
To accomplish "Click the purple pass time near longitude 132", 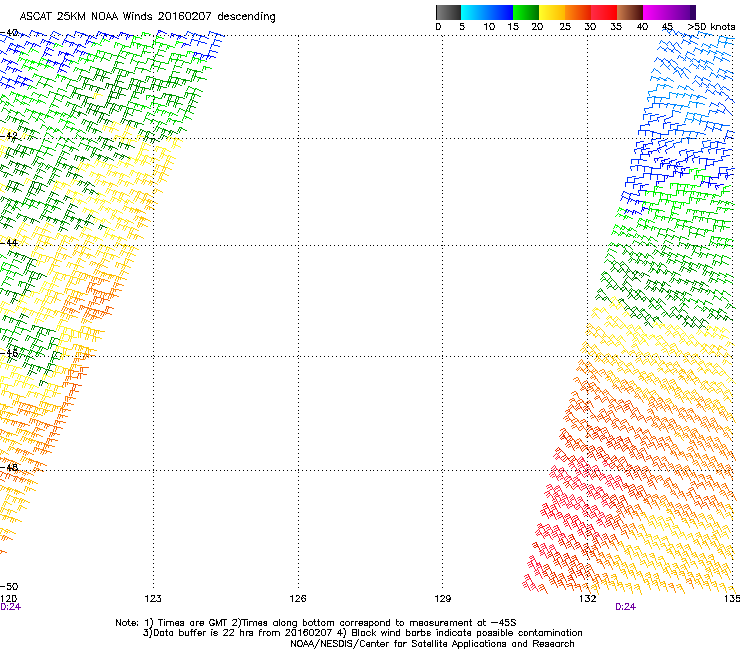I will pyautogui.click(x=625, y=607).
